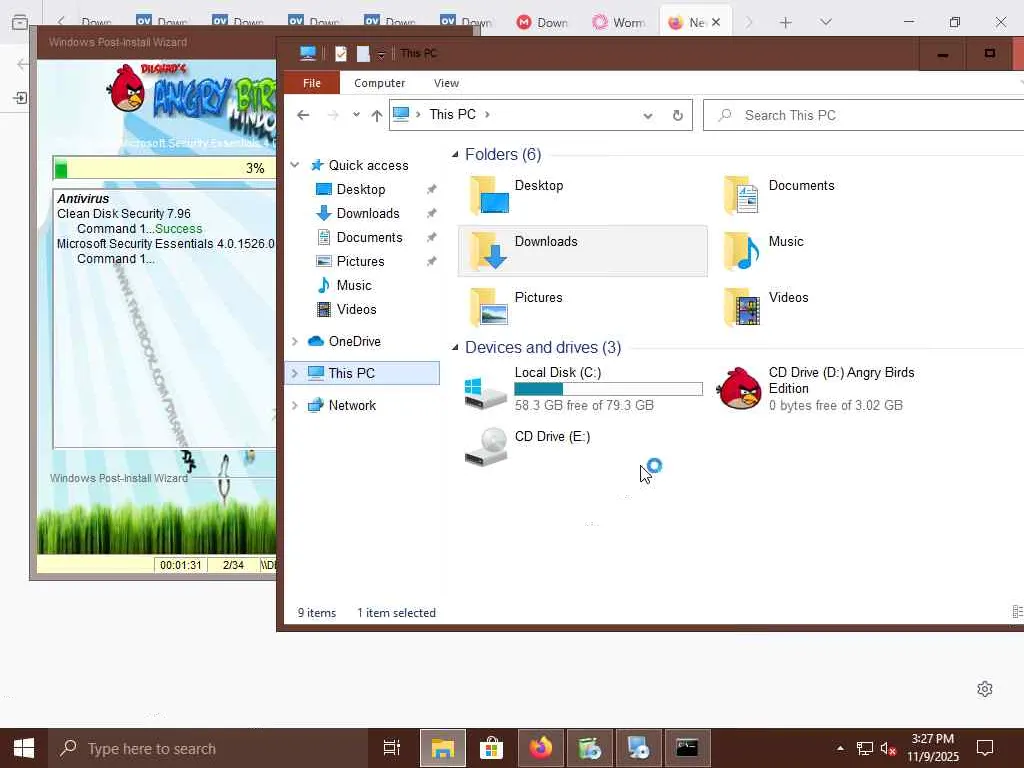Click the Network icon in sidebar
The width and height of the screenshot is (1024, 768).
coord(316,405)
